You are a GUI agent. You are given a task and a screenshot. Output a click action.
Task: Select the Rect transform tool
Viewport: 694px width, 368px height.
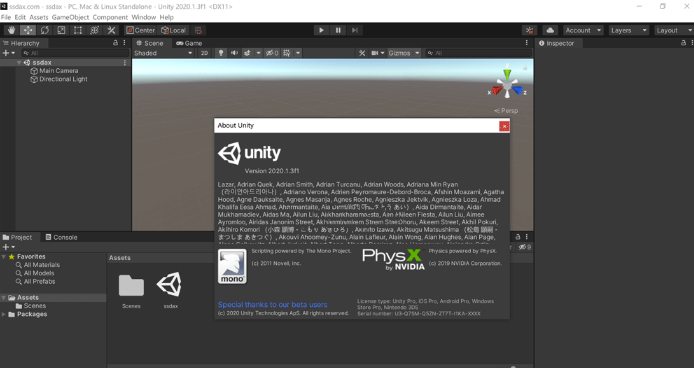pos(78,30)
